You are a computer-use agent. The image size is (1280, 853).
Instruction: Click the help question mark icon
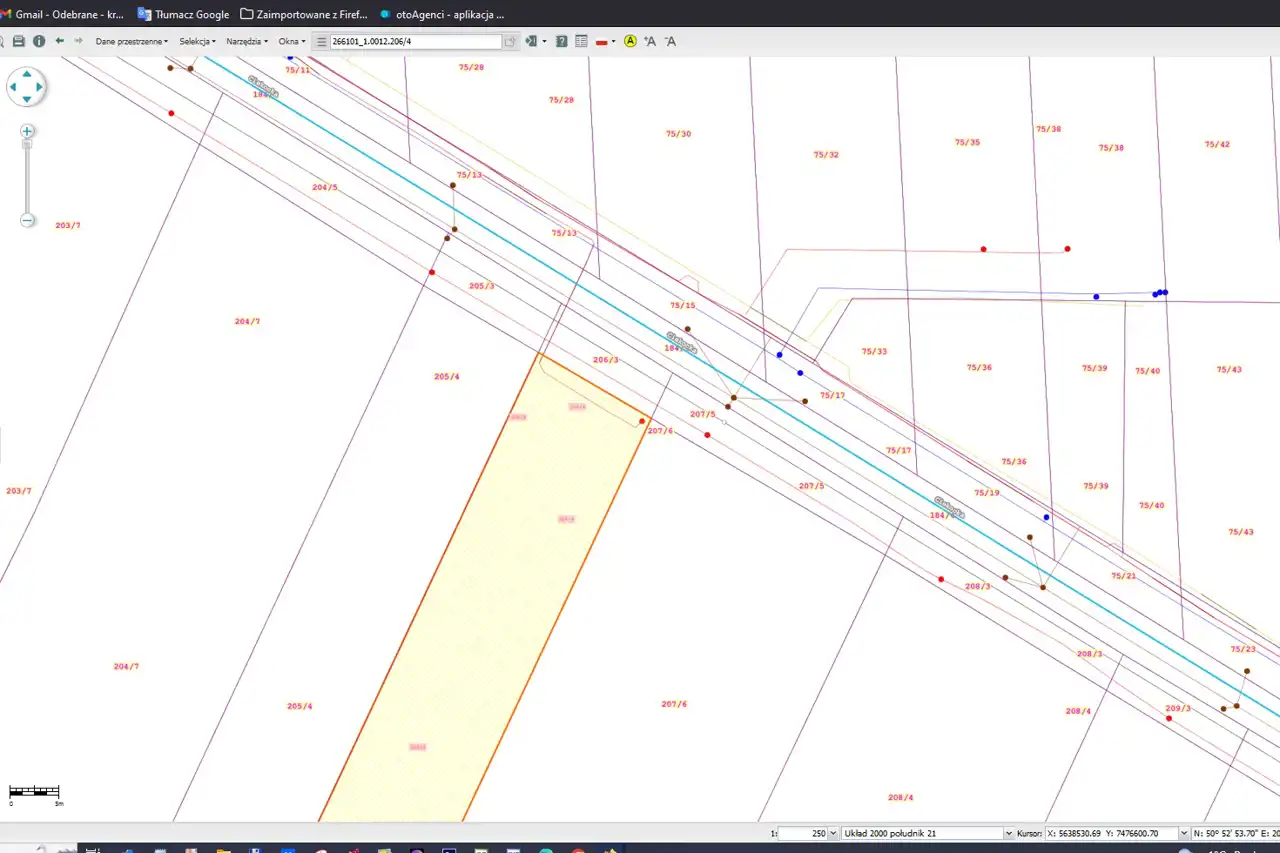coord(562,41)
